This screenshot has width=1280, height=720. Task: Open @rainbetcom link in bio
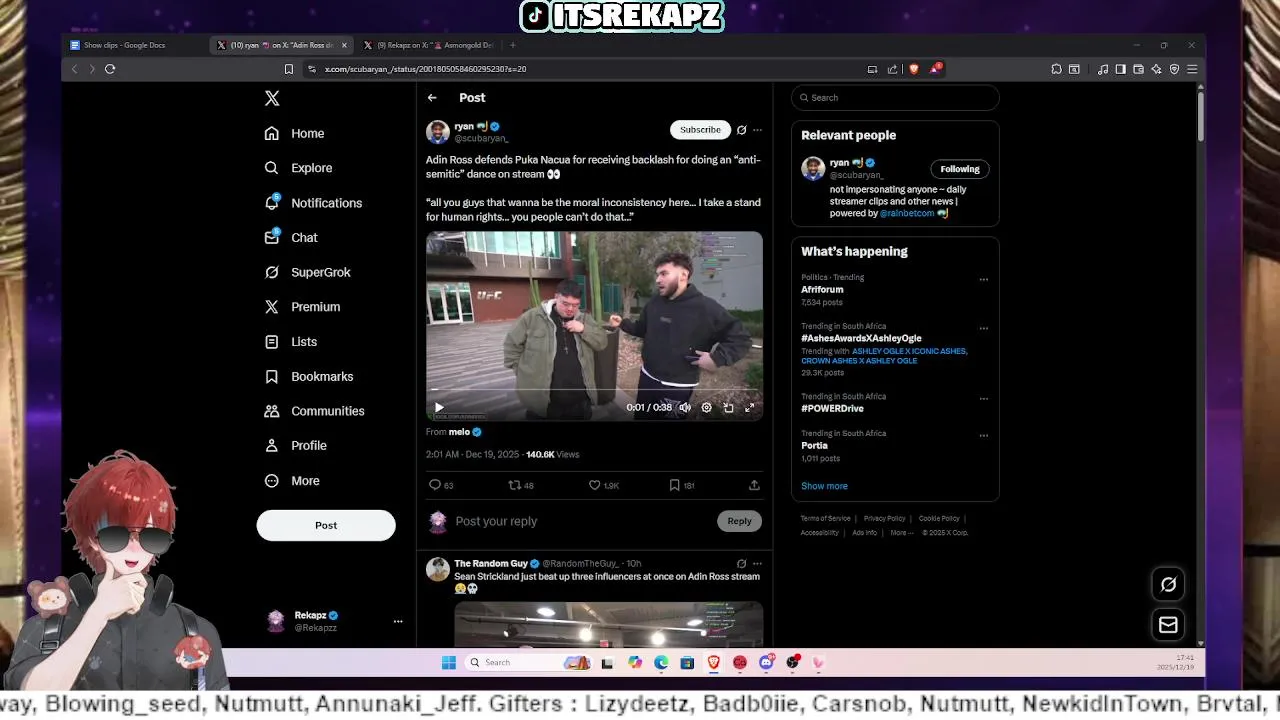click(x=907, y=213)
